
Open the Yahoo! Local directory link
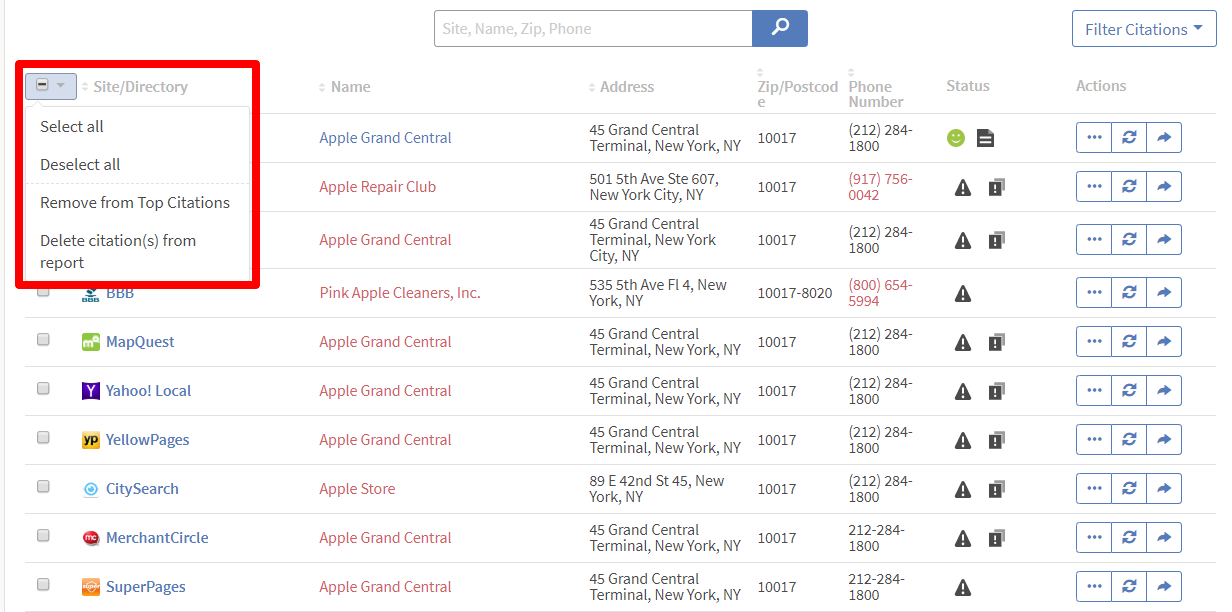click(x=148, y=391)
